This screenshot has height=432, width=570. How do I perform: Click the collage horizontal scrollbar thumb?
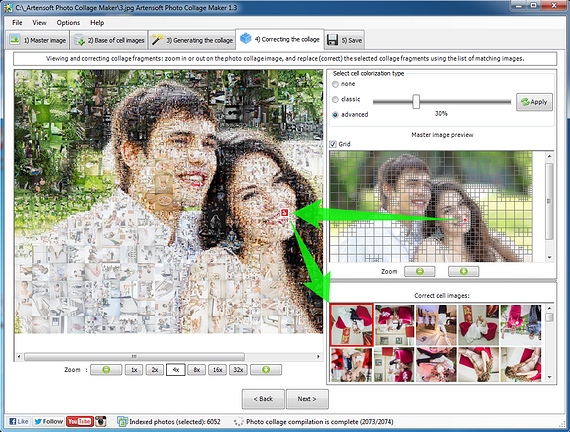(x=134, y=356)
